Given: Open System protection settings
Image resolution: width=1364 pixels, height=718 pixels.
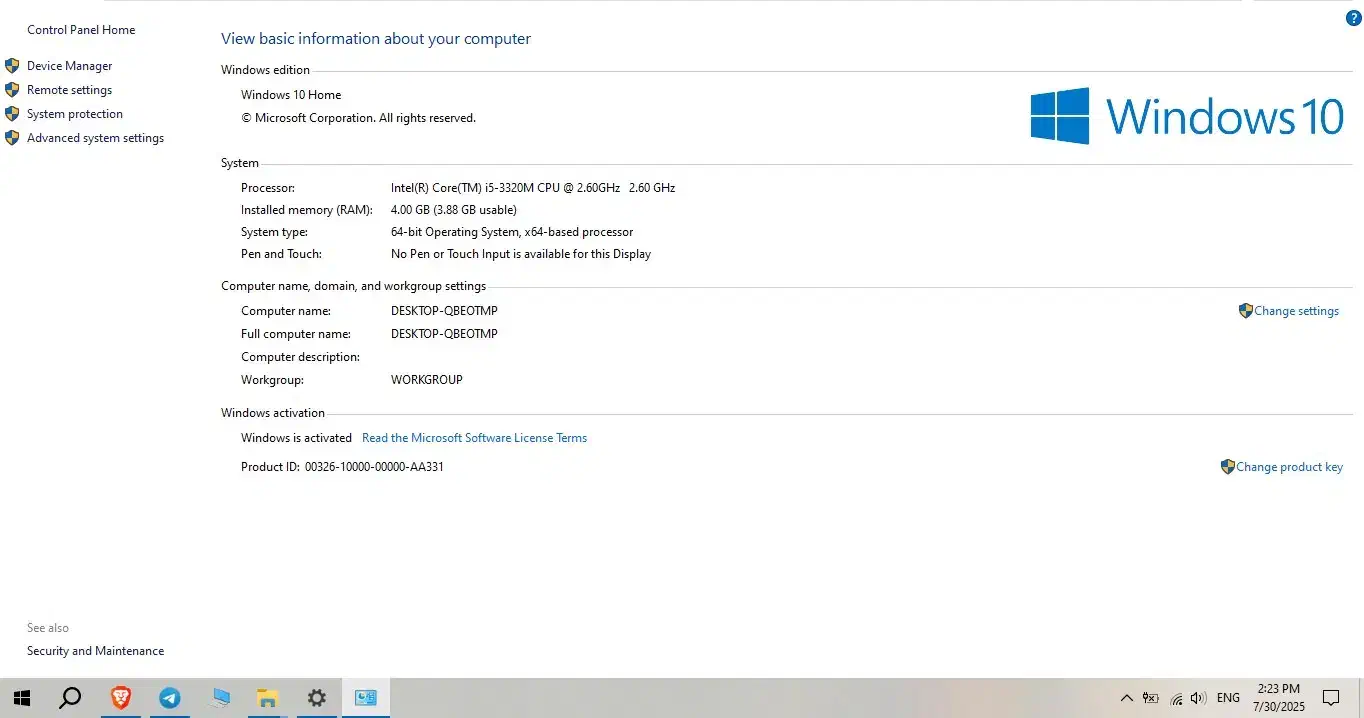Looking at the screenshot, I should (75, 113).
